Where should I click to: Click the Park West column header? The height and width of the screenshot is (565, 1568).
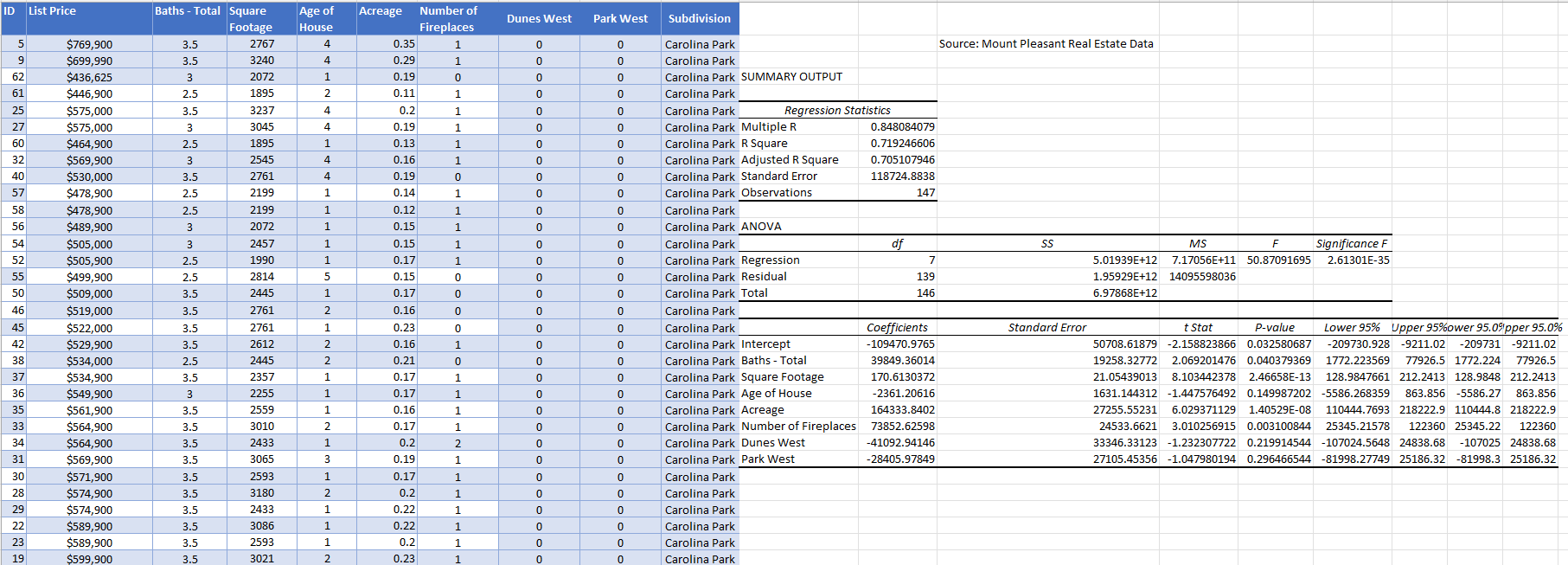(x=620, y=18)
